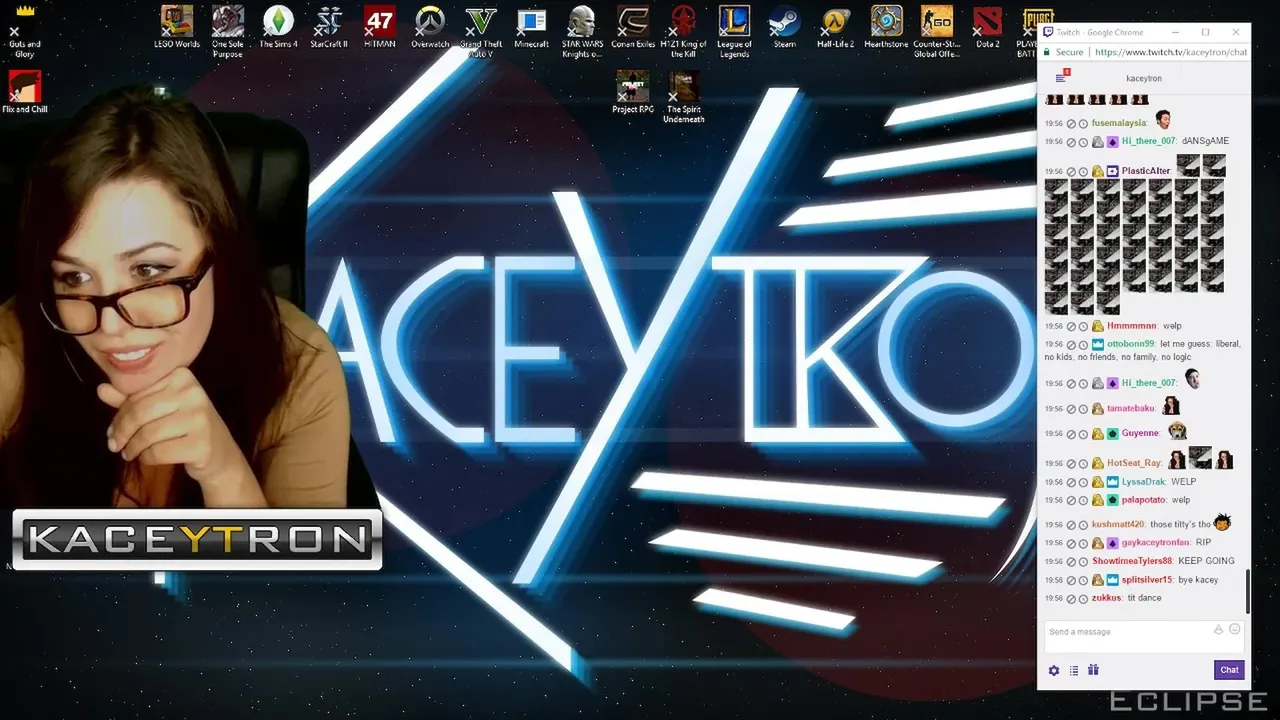Launch the Conan Exiles desktop icon
This screenshot has width=1280, height=720.
click(x=633, y=28)
